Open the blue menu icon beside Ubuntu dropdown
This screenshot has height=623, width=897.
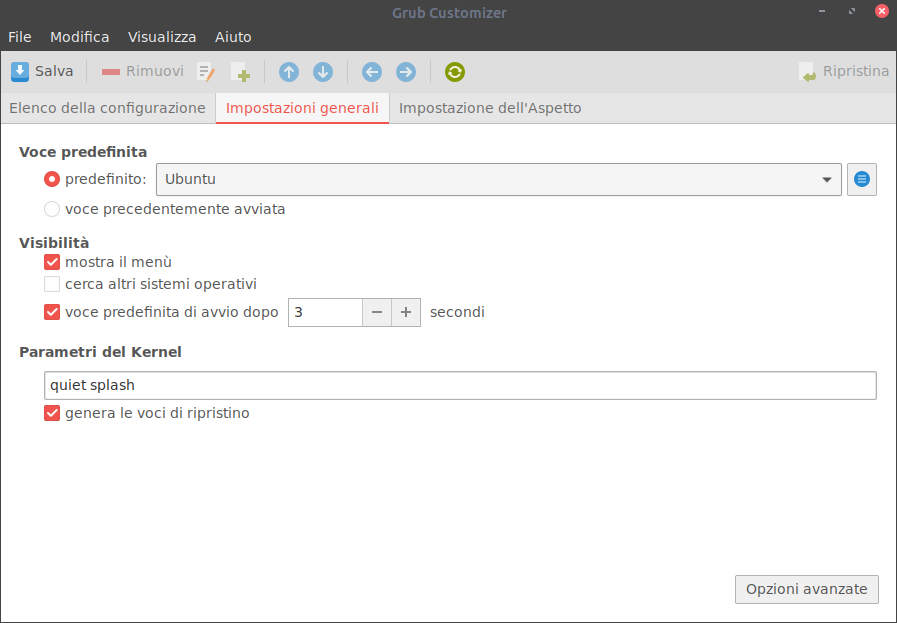862,180
